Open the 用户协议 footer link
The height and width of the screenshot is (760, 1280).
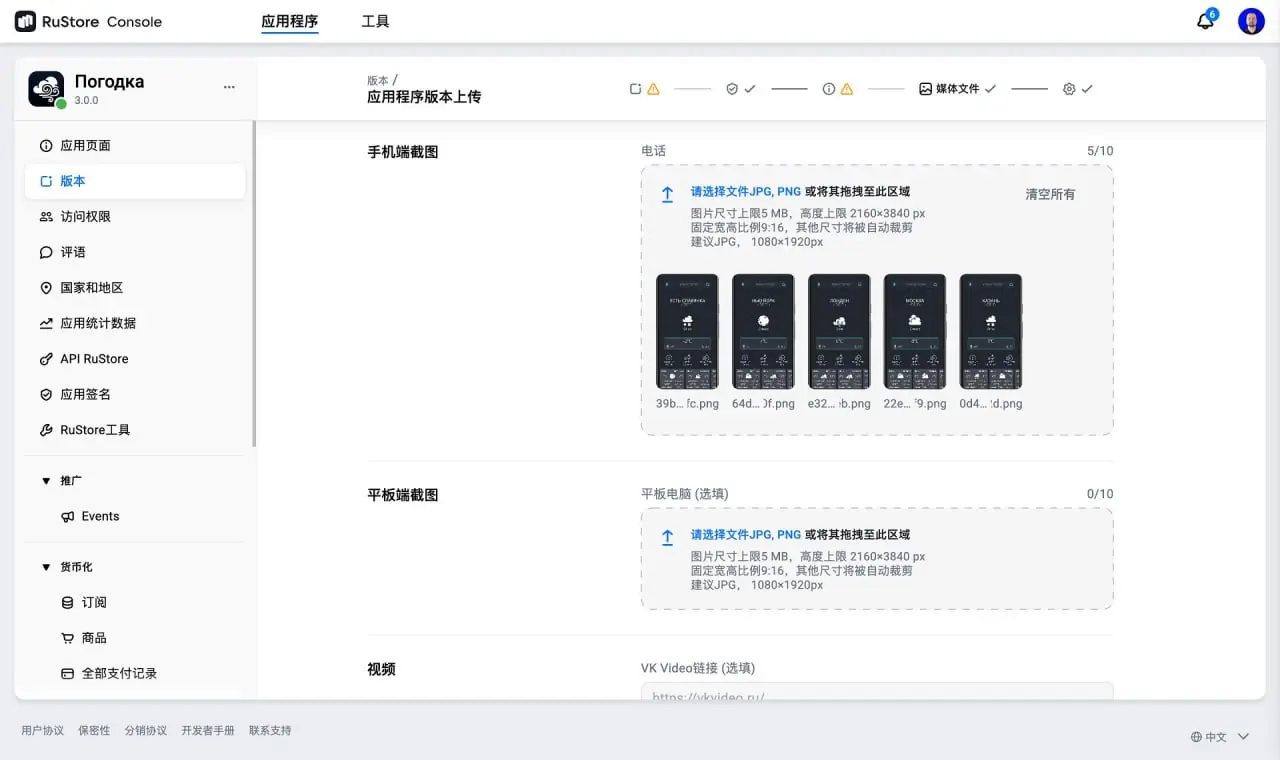[42, 730]
